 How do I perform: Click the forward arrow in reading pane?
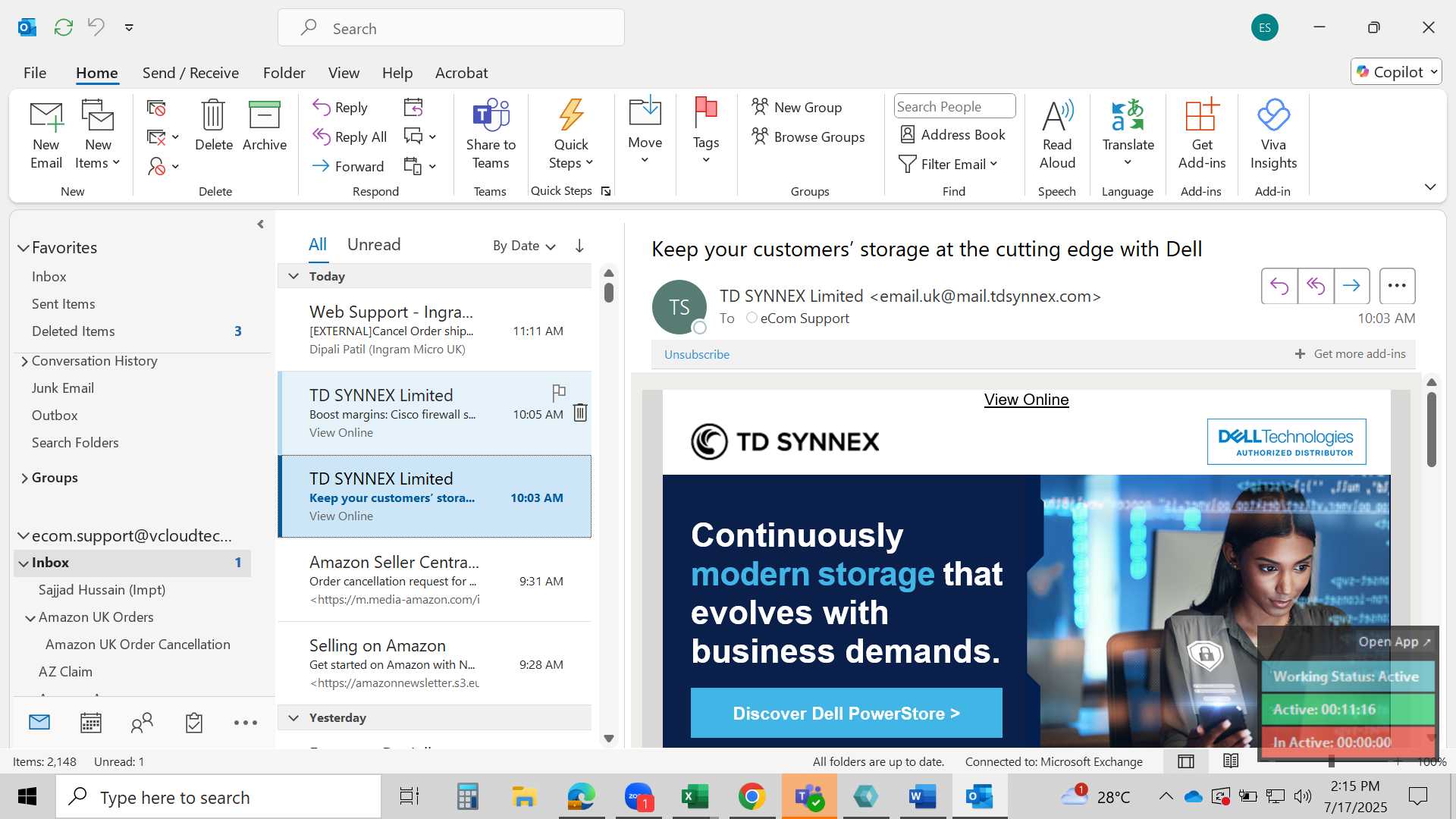(x=1351, y=286)
